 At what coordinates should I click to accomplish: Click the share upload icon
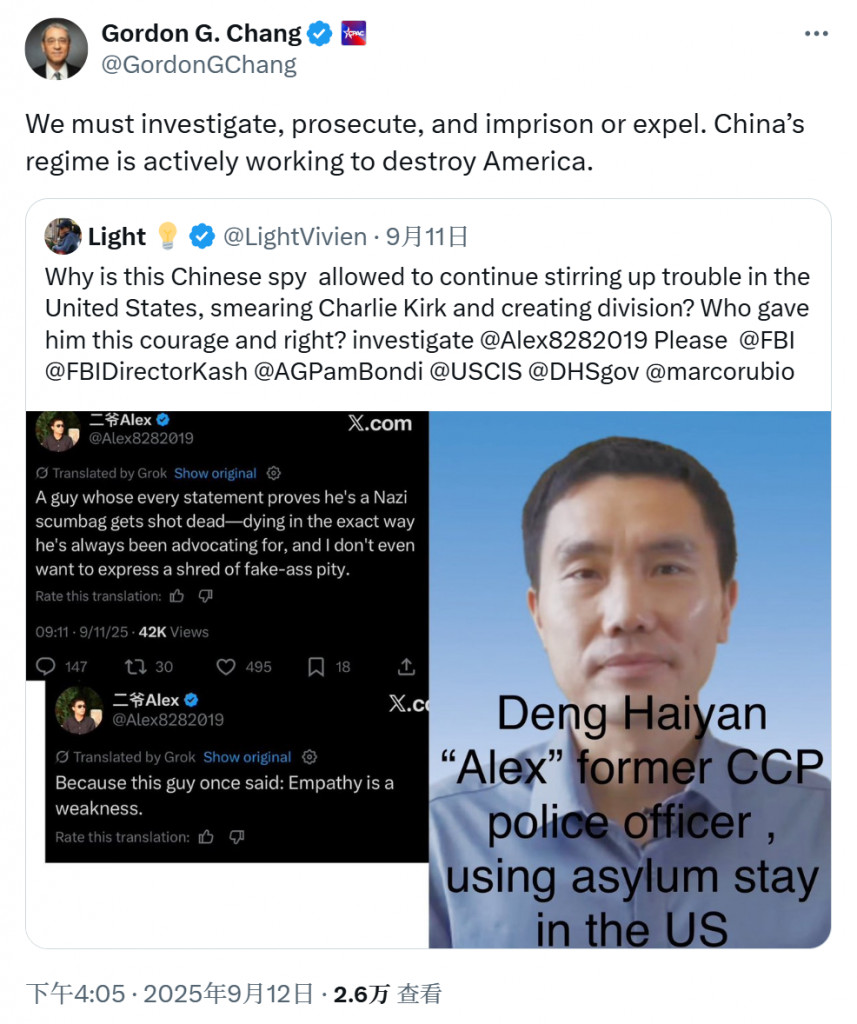point(406,666)
